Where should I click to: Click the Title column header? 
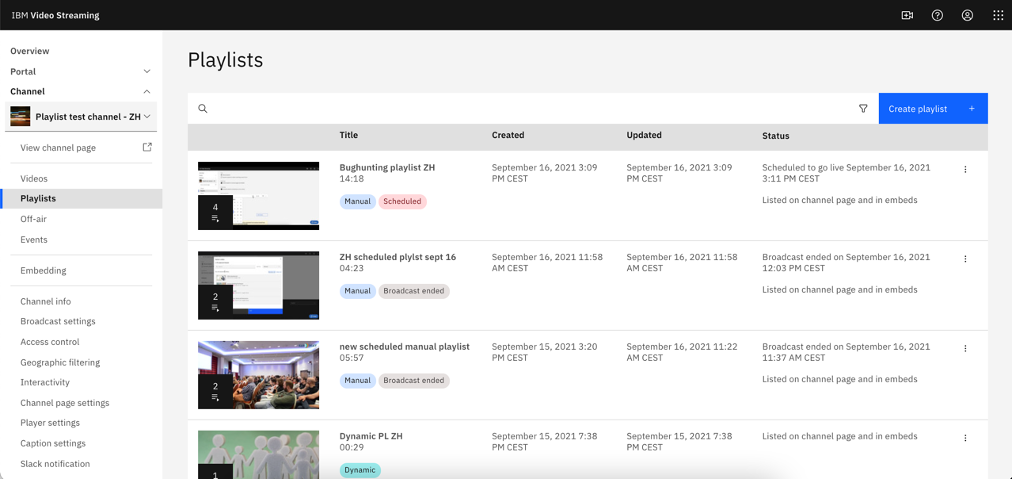(x=349, y=135)
